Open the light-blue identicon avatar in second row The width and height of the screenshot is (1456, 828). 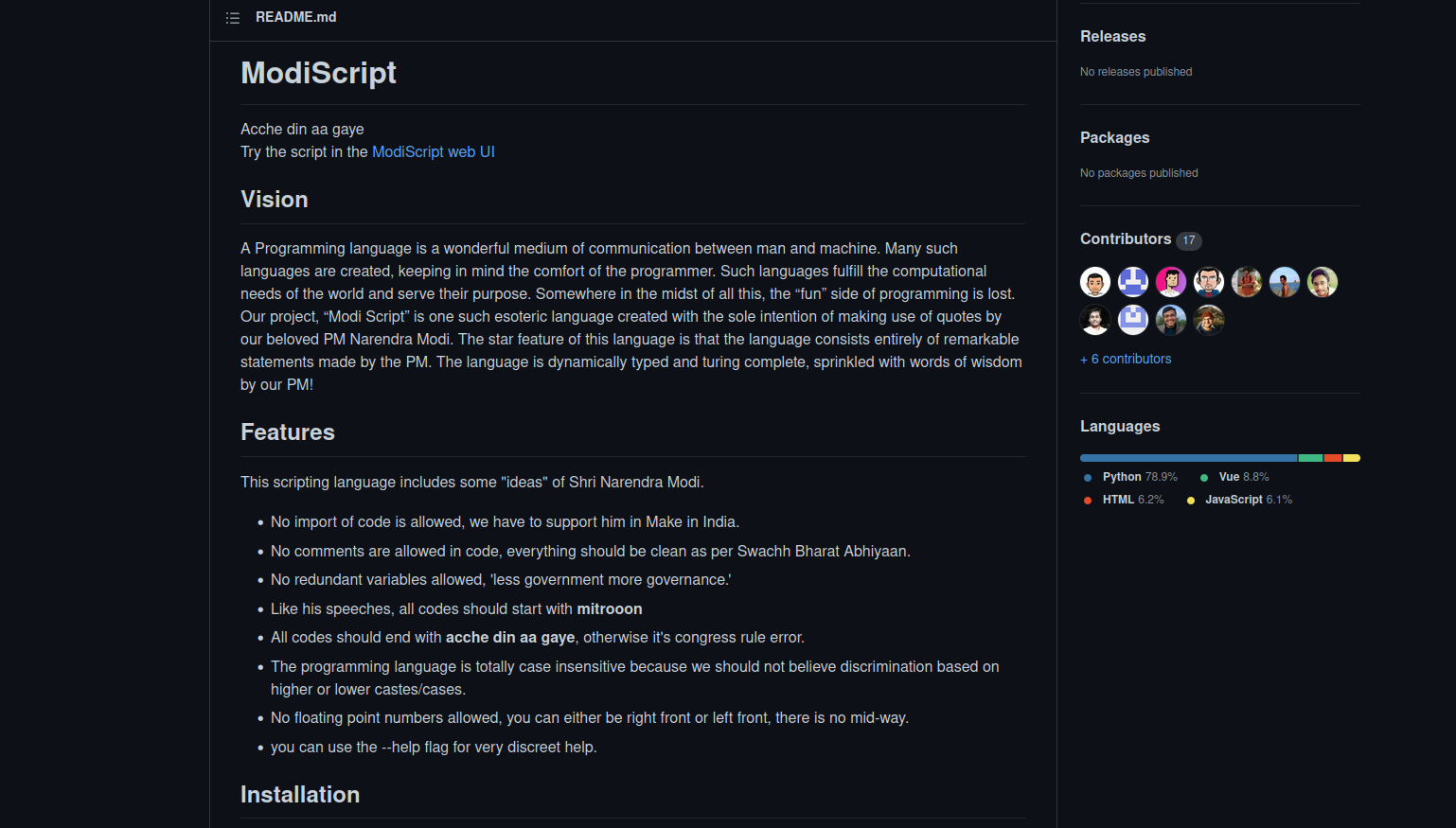click(x=1133, y=320)
